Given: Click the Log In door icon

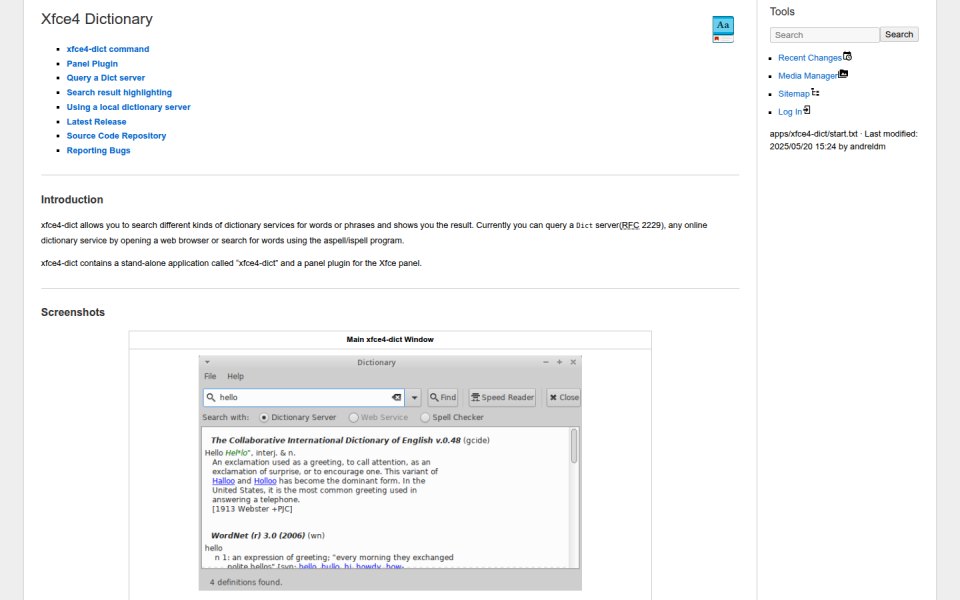Looking at the screenshot, I should (x=806, y=110).
